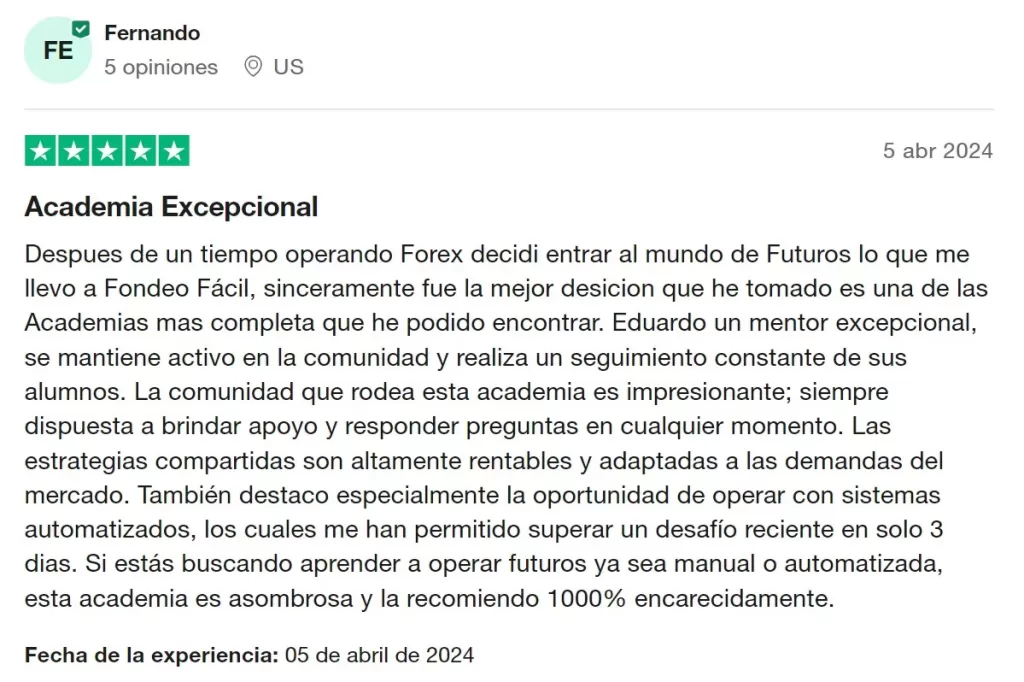Open reviewer Fernando's profile name

(152, 33)
